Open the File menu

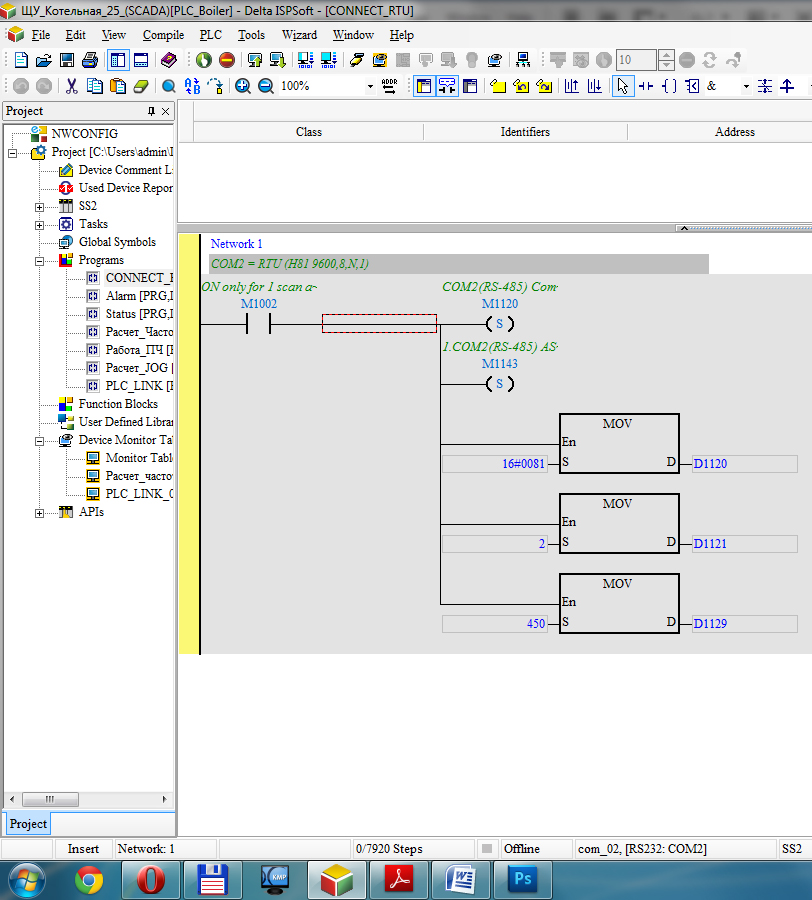click(x=40, y=35)
